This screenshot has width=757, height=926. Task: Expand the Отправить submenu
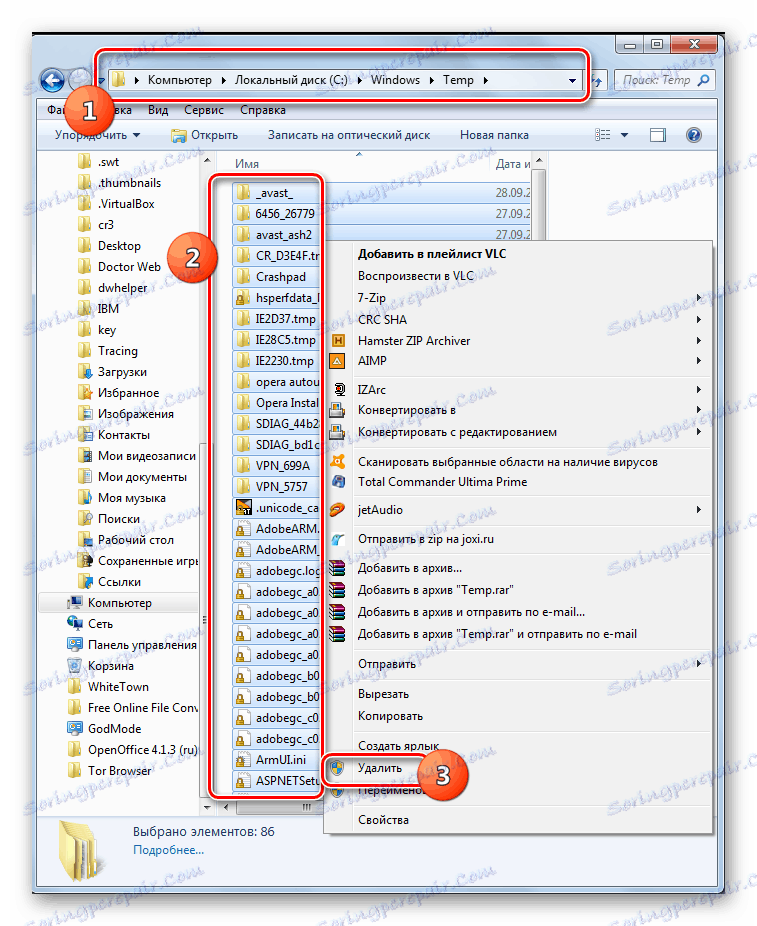coord(699,664)
